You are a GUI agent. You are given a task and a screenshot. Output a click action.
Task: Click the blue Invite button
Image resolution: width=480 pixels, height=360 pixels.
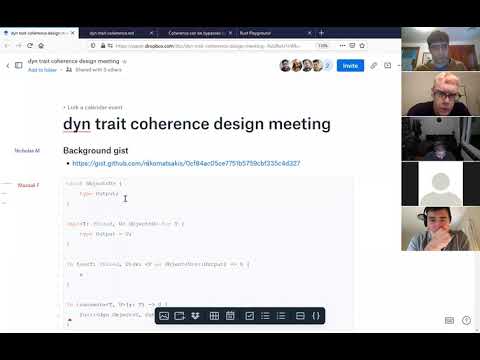click(350, 66)
